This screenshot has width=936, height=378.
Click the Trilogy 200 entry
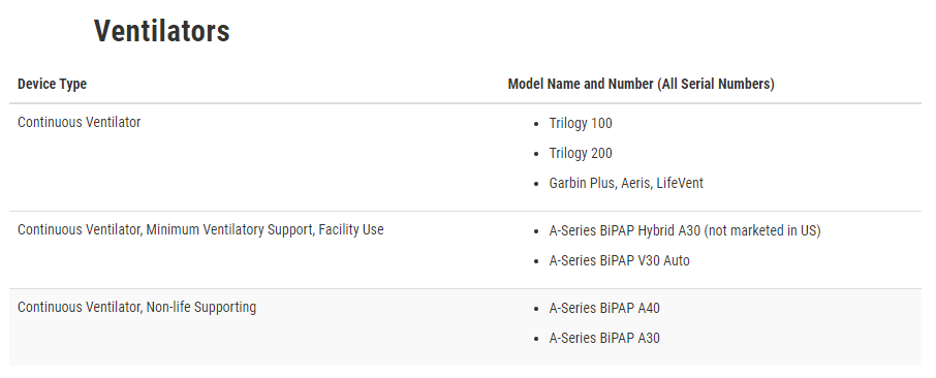click(581, 153)
